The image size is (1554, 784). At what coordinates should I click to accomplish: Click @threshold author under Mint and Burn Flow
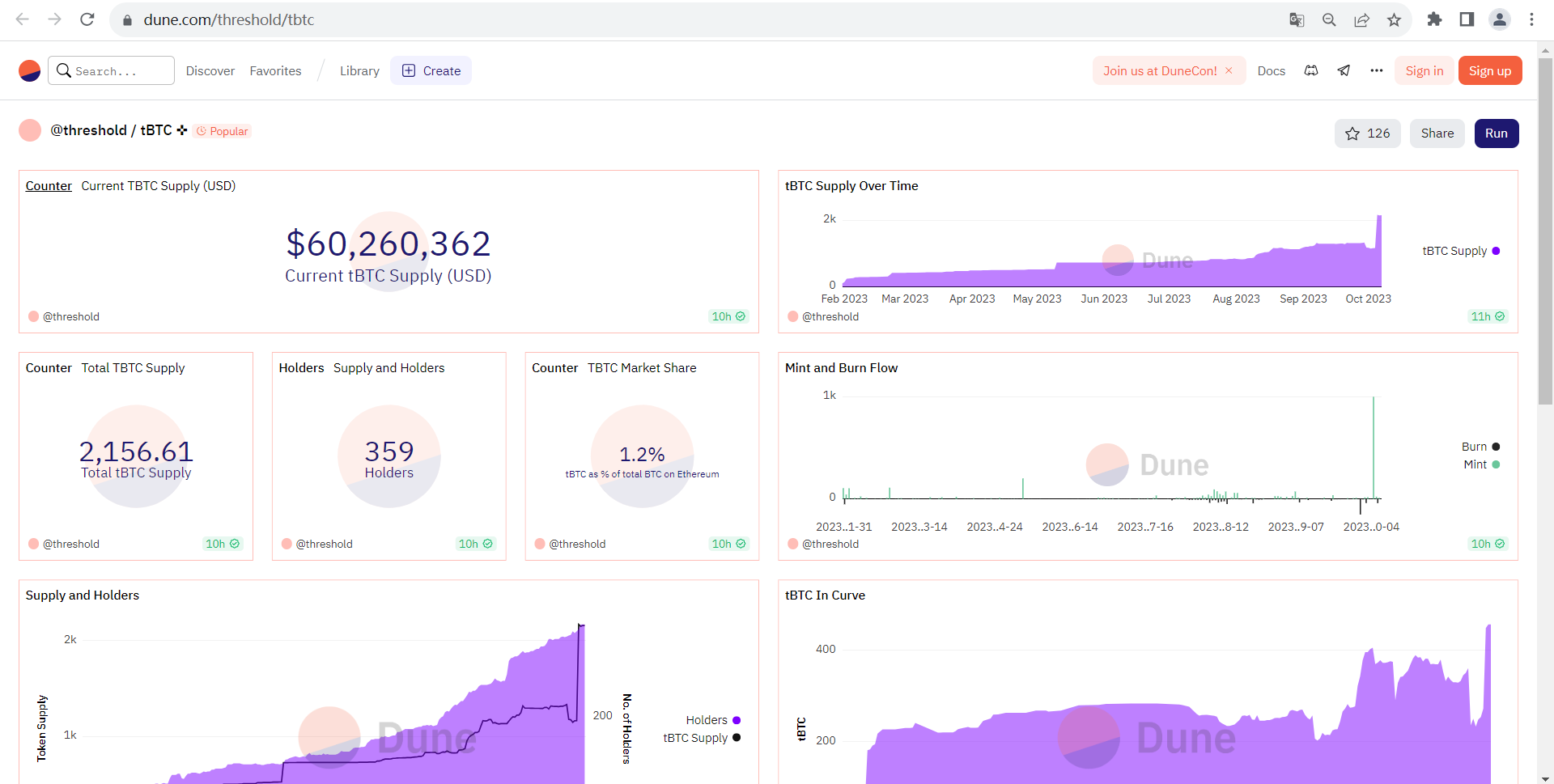pyautogui.click(x=830, y=544)
